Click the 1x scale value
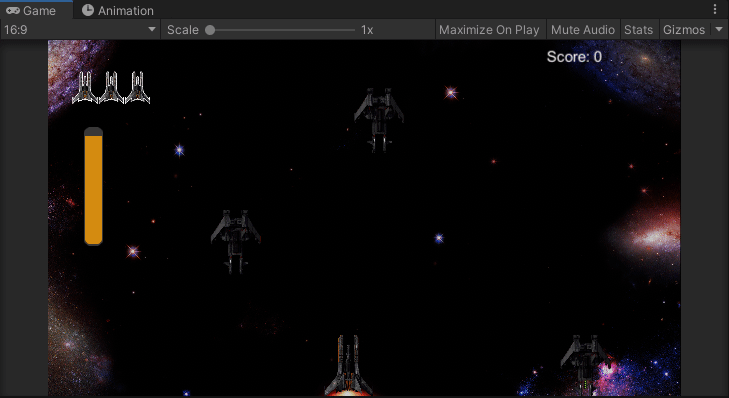 [x=367, y=30]
